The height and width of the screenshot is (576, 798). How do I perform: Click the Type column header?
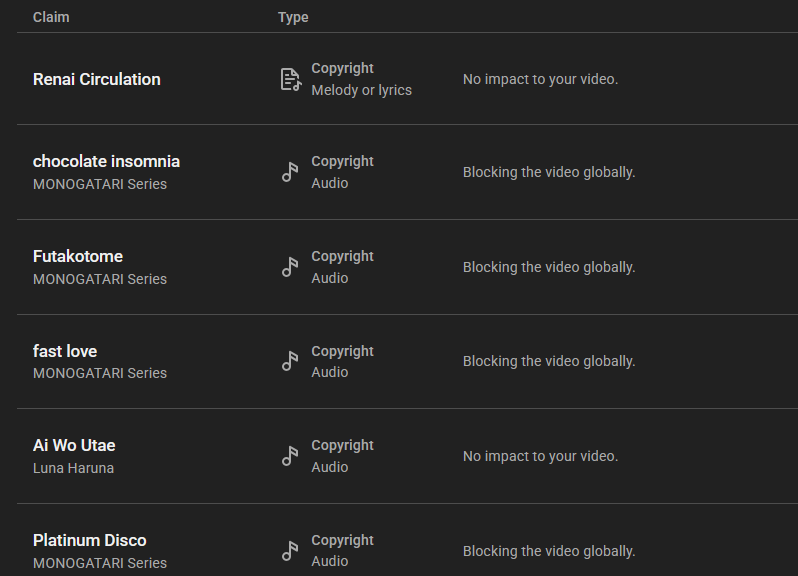click(x=293, y=17)
